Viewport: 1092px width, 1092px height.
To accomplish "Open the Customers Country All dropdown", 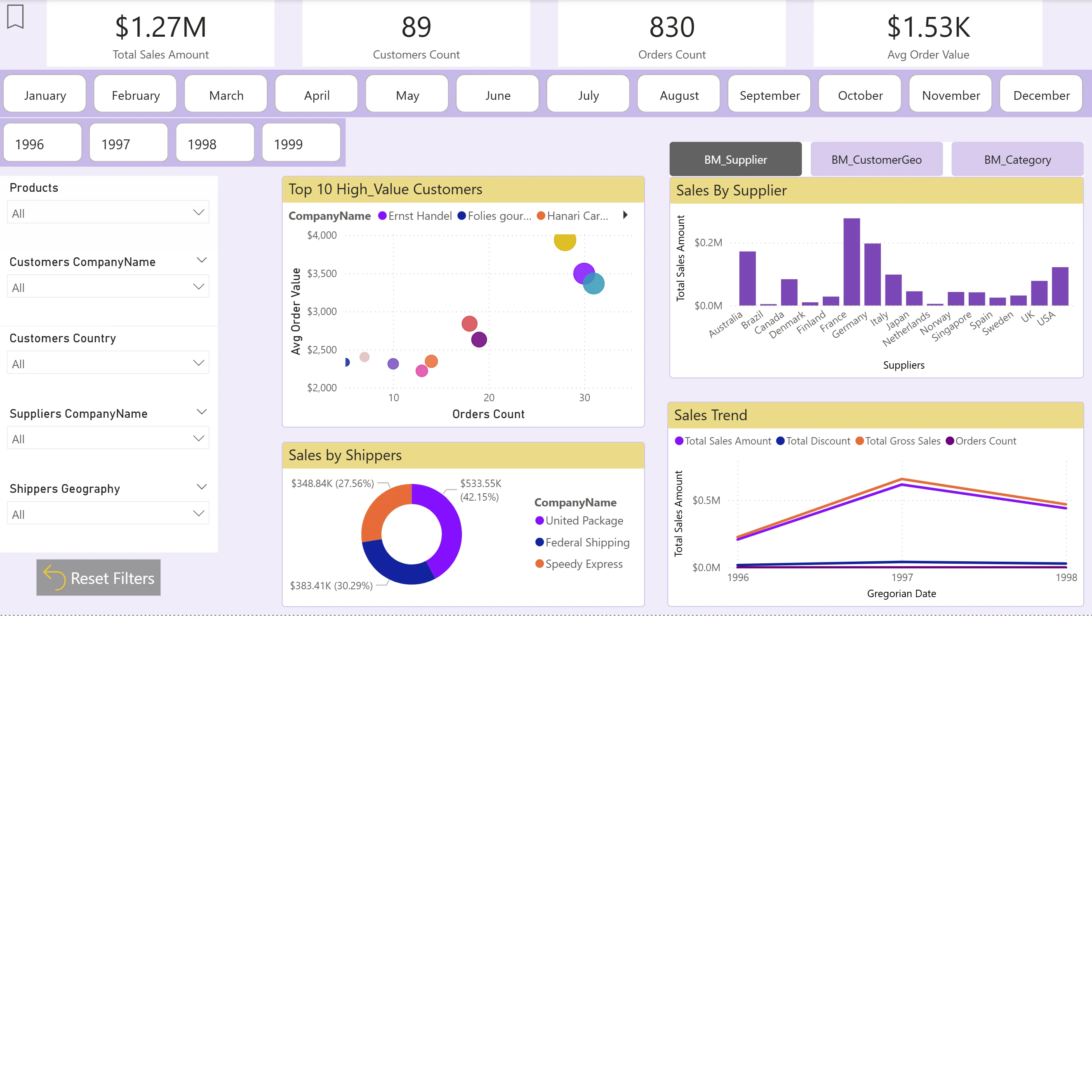I will coord(108,363).
